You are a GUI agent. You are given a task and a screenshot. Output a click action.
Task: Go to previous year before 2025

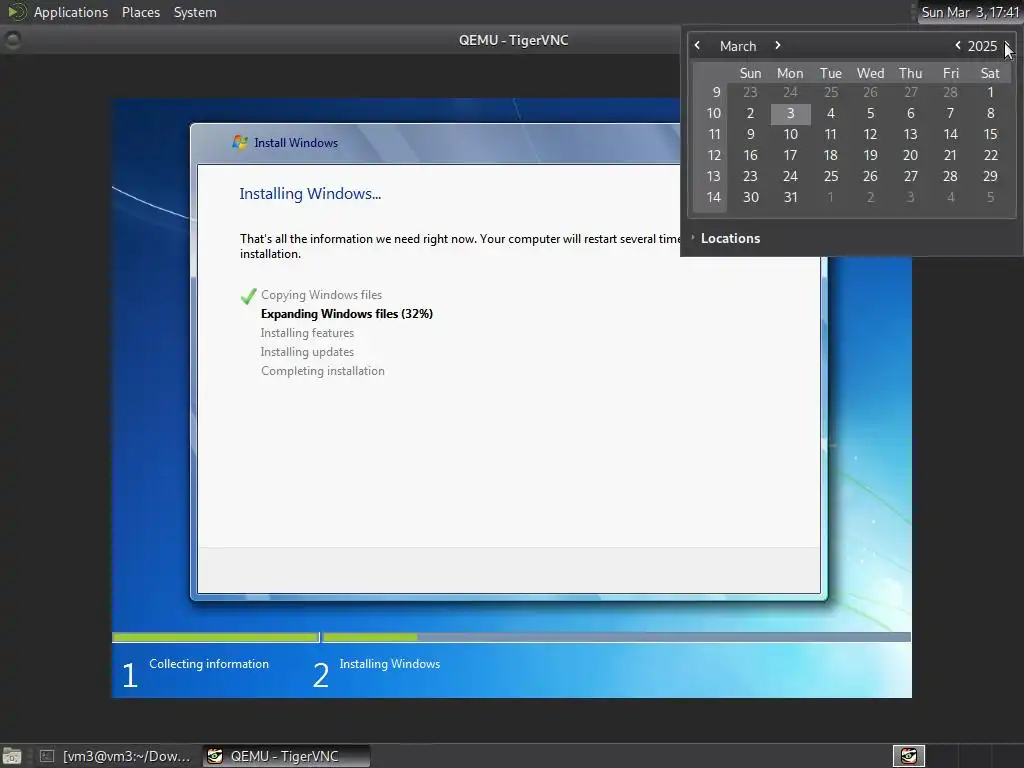[x=957, y=45]
